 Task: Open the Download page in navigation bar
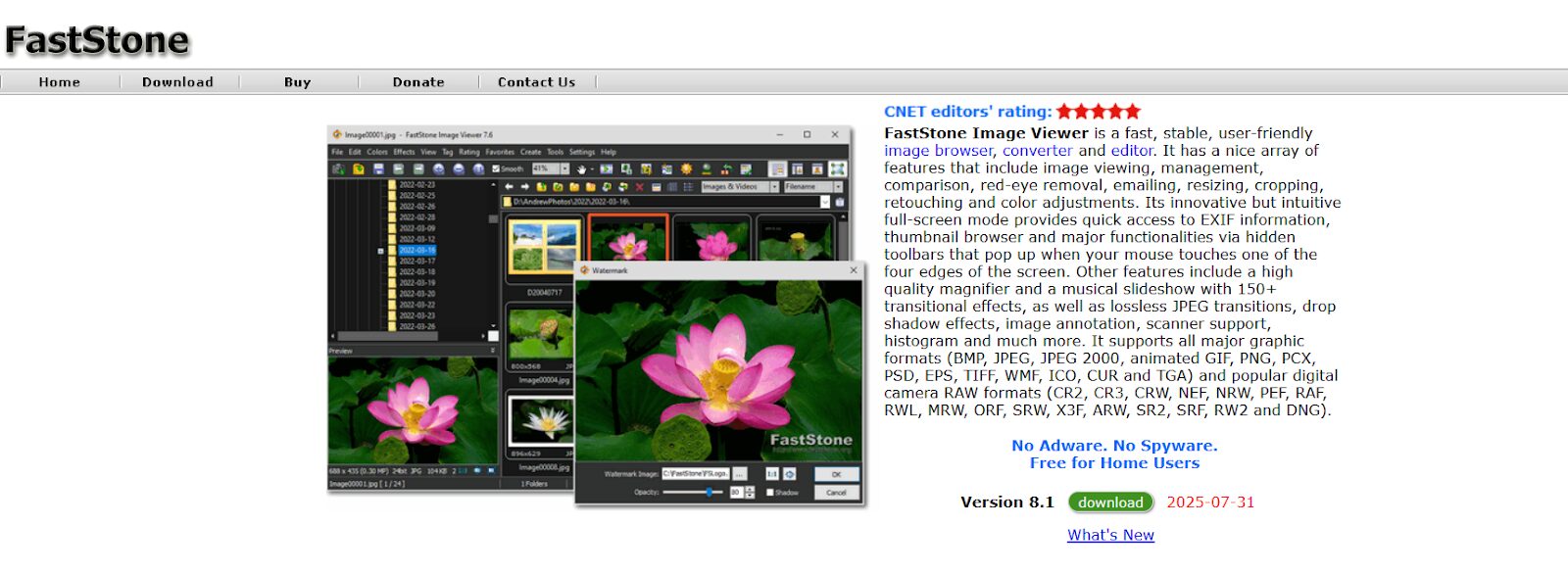(177, 82)
